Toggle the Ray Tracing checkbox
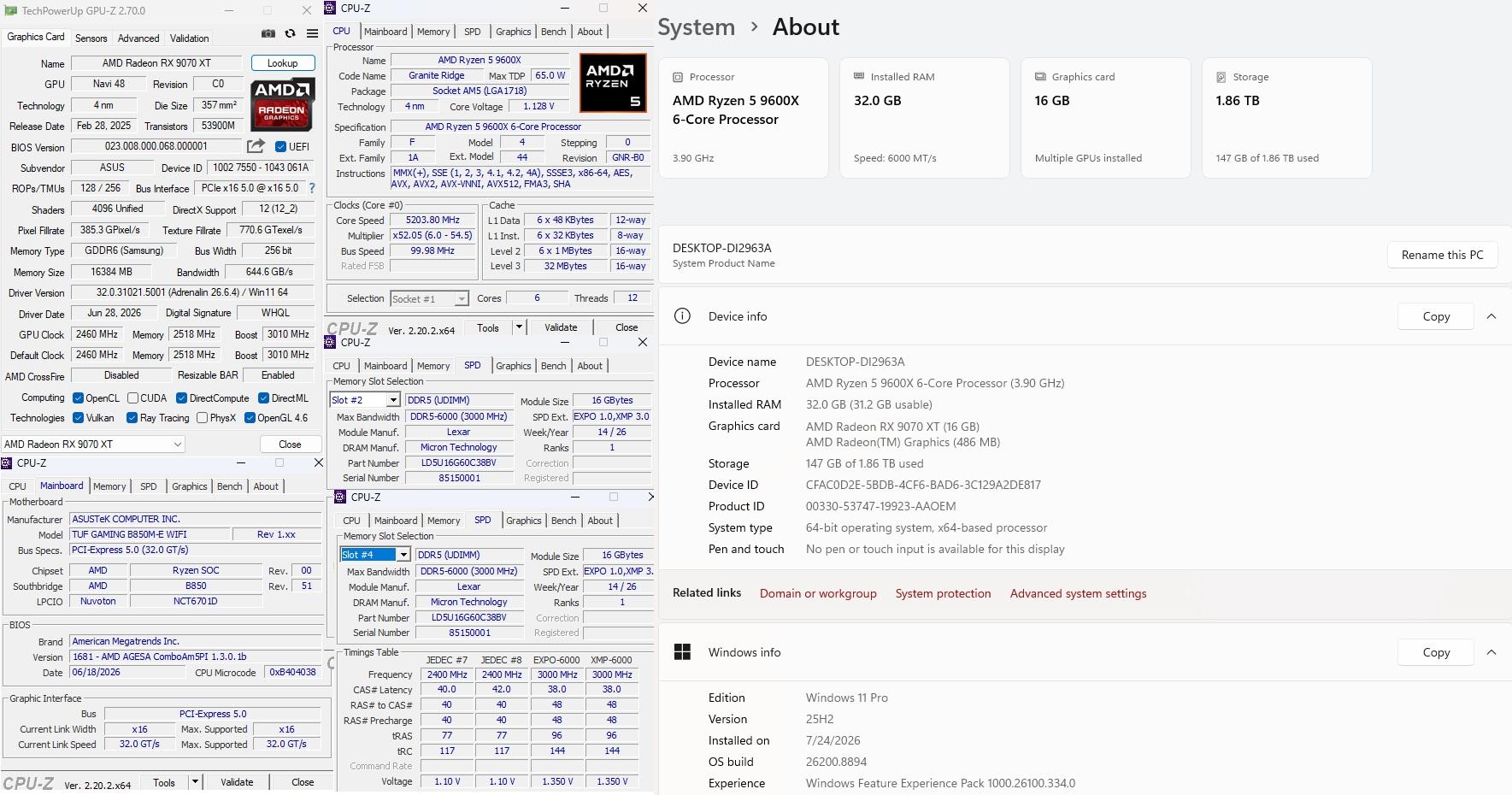1512x795 pixels. coord(132,418)
